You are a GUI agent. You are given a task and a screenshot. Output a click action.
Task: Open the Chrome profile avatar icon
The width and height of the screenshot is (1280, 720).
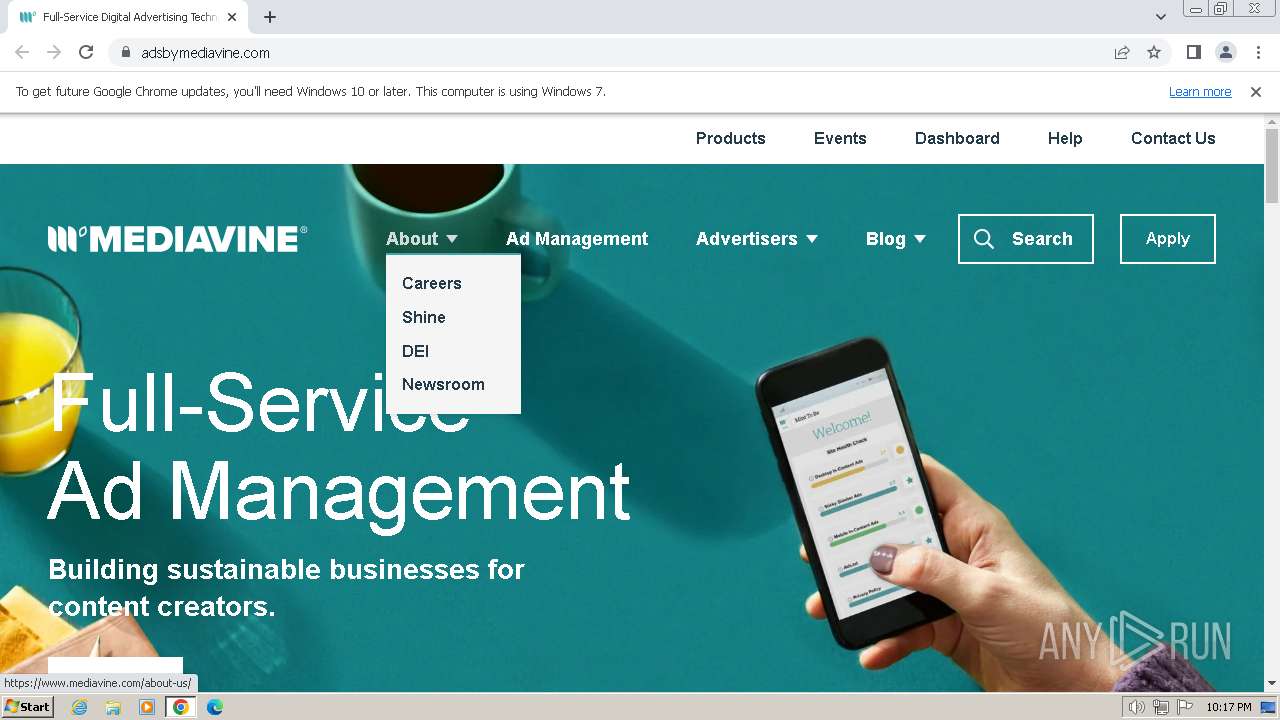click(x=1225, y=52)
